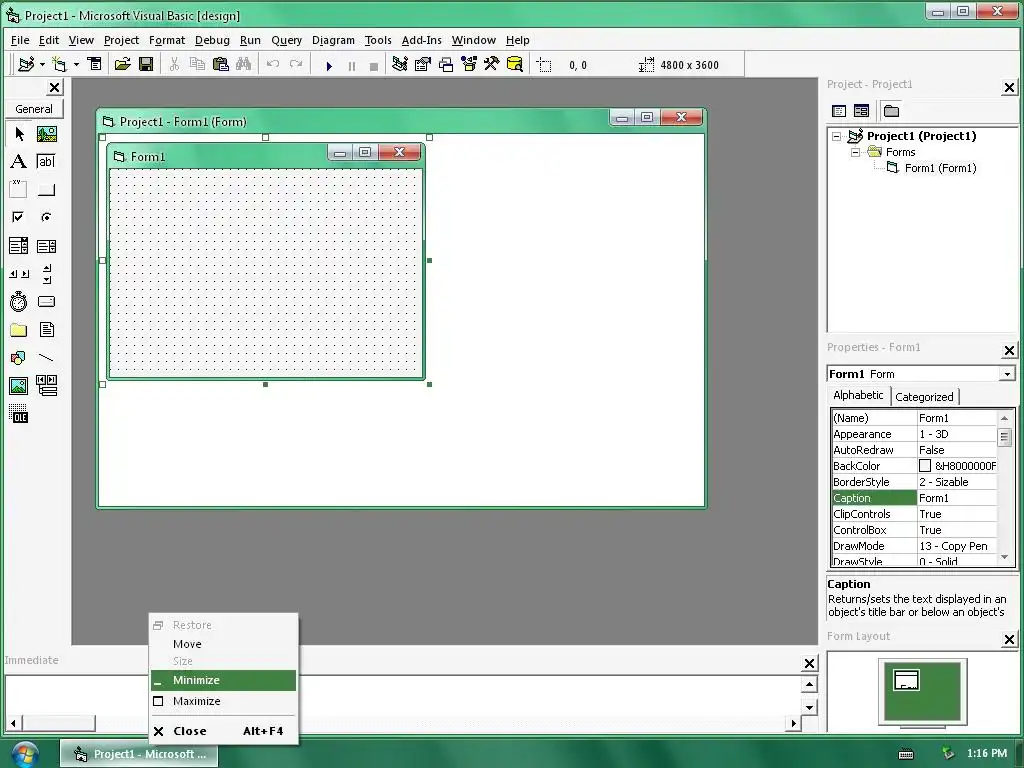Select the ListBox control in the toolbox
Image resolution: width=1024 pixels, height=768 pixels.
click(46, 246)
